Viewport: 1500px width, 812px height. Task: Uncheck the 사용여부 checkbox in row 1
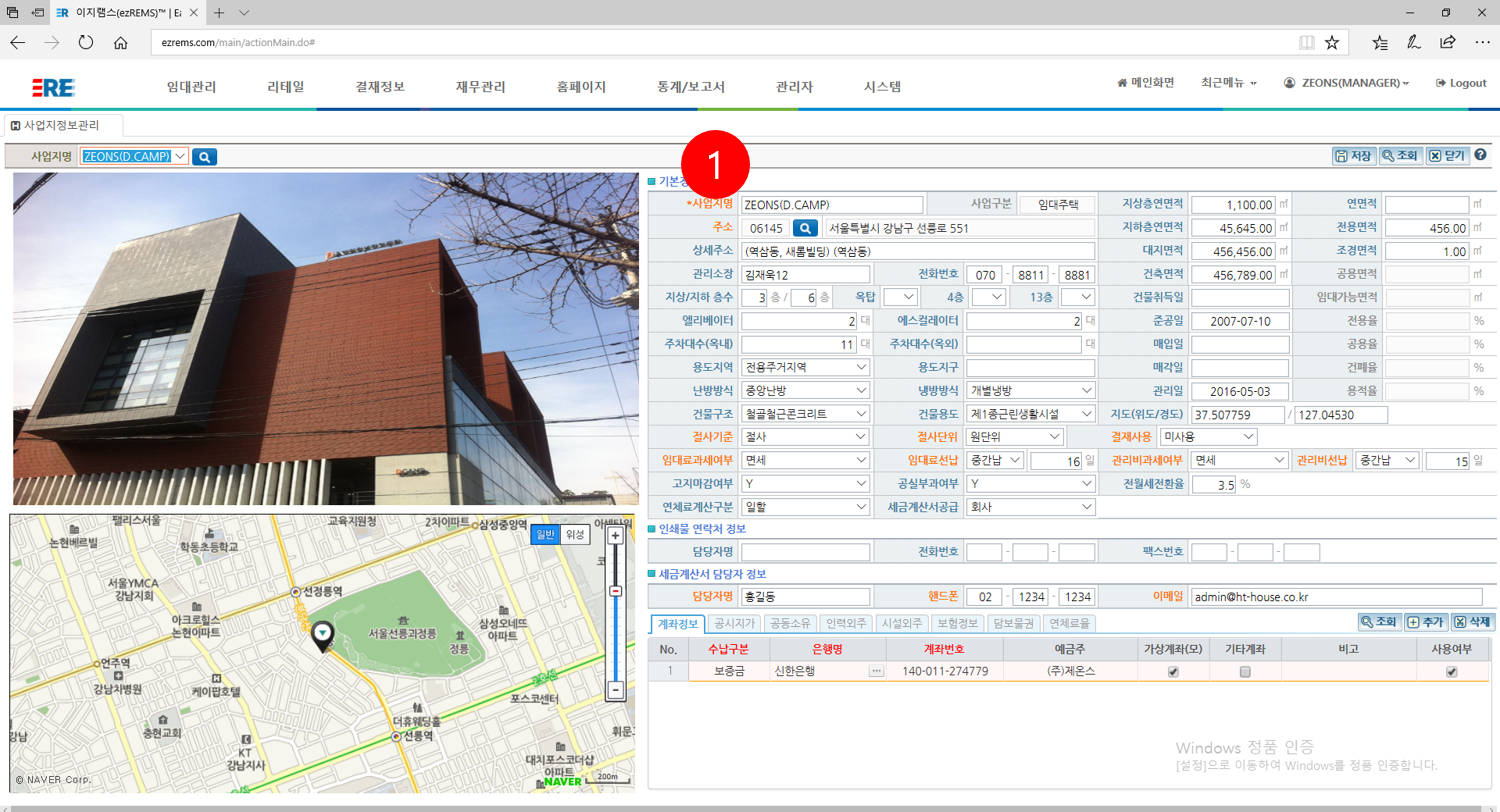(x=1451, y=672)
